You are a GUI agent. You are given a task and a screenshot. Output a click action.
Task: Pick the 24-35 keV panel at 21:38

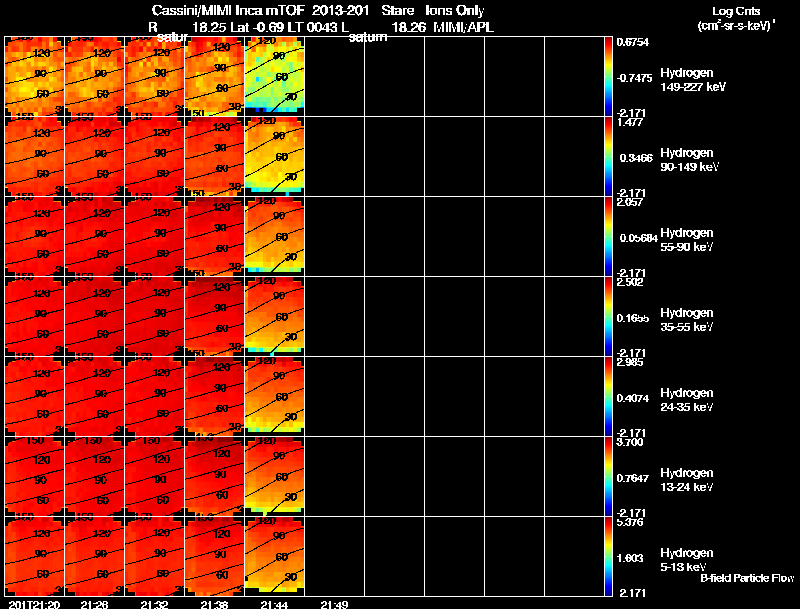click(x=214, y=396)
